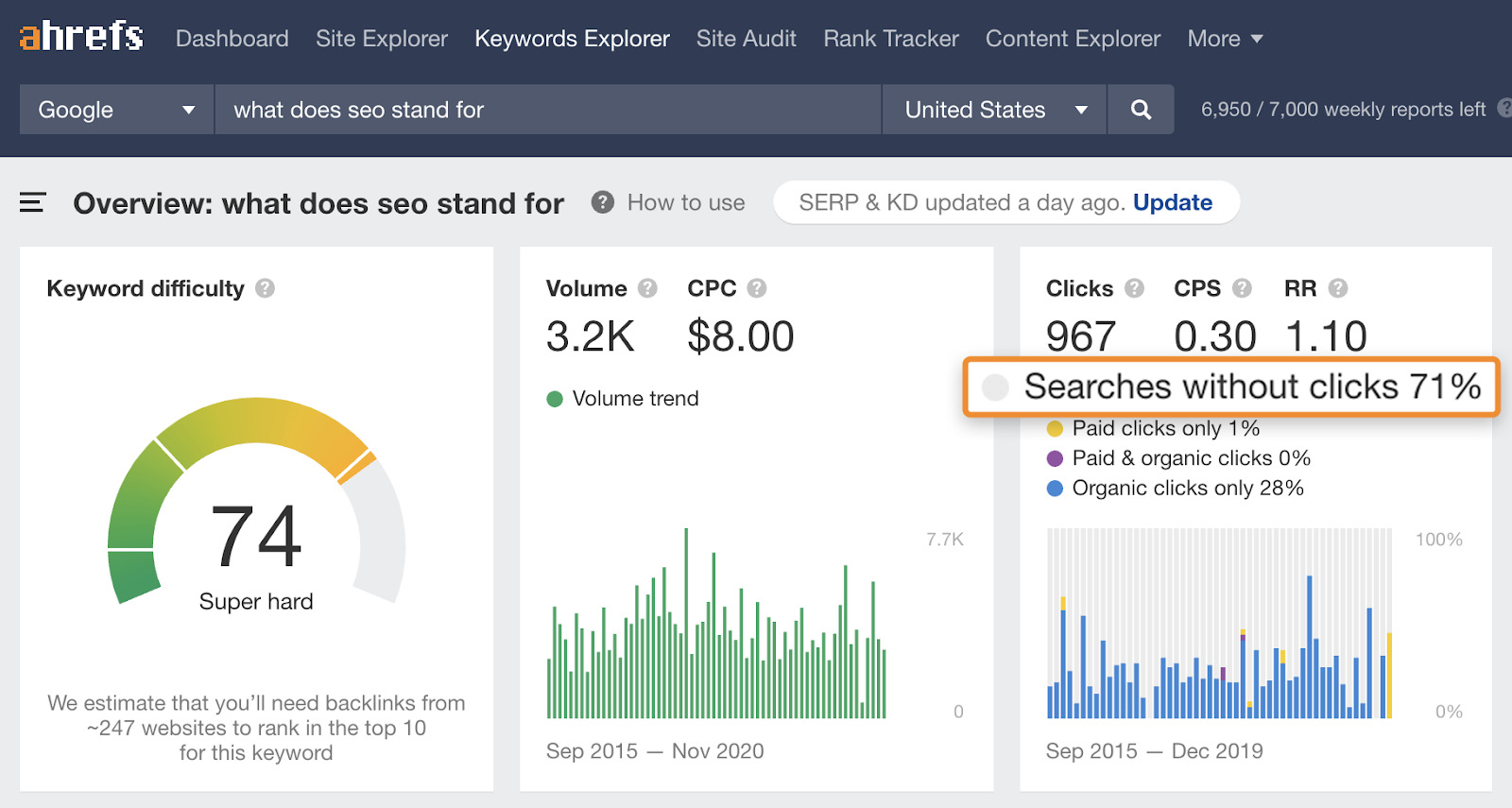The width and height of the screenshot is (1512, 808).
Task: Expand the More navigation menu
Action: click(x=1225, y=39)
